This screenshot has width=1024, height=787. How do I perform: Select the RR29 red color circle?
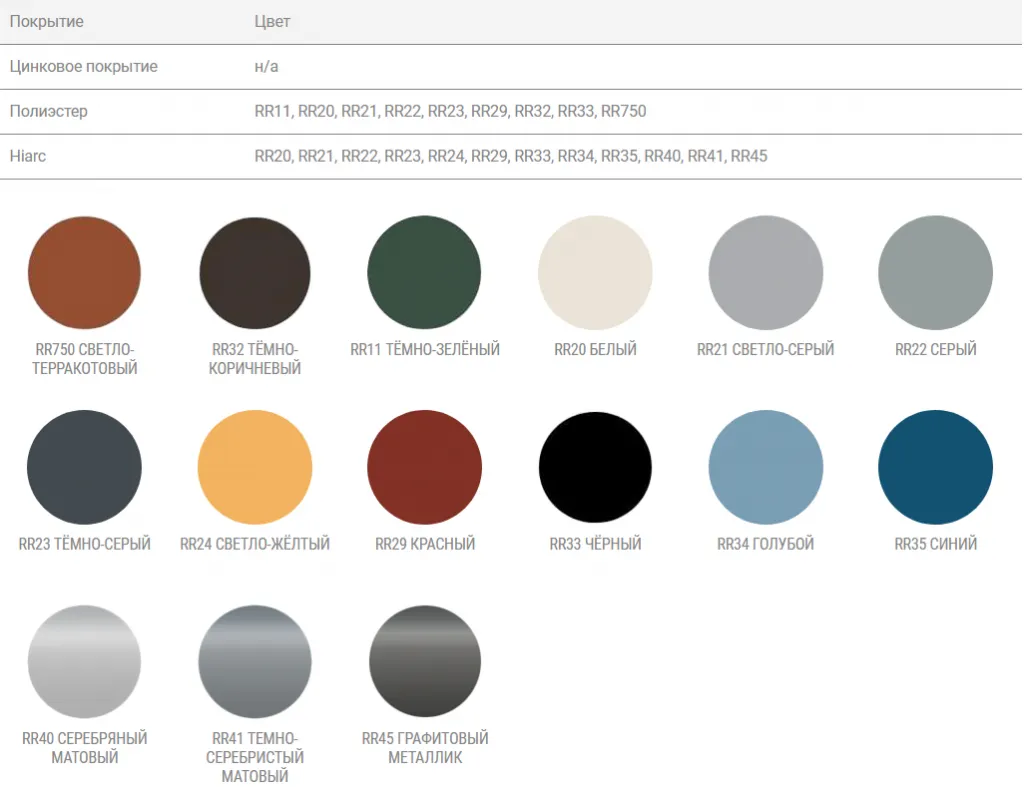coord(425,467)
